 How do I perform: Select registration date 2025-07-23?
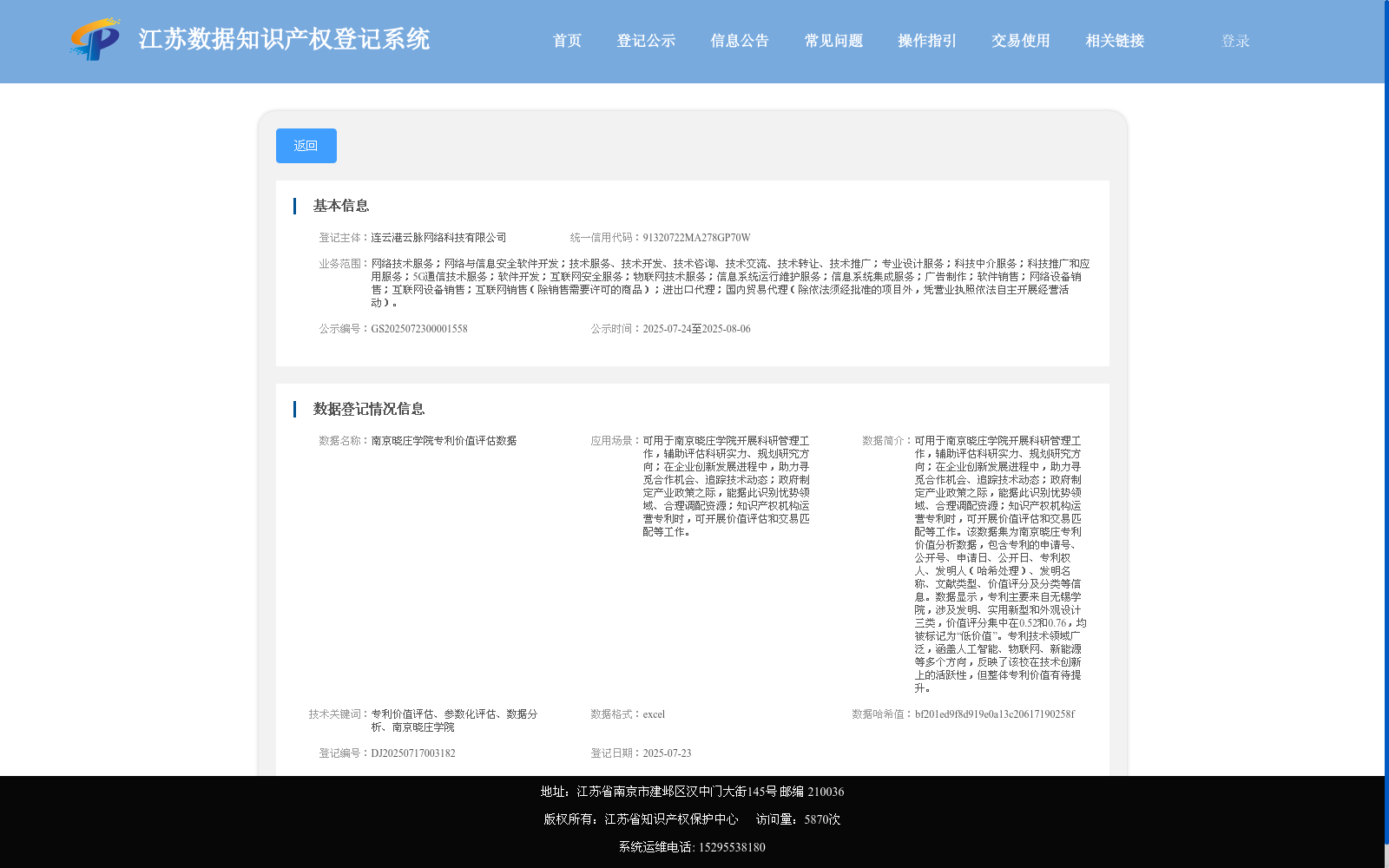pyautogui.click(x=667, y=753)
